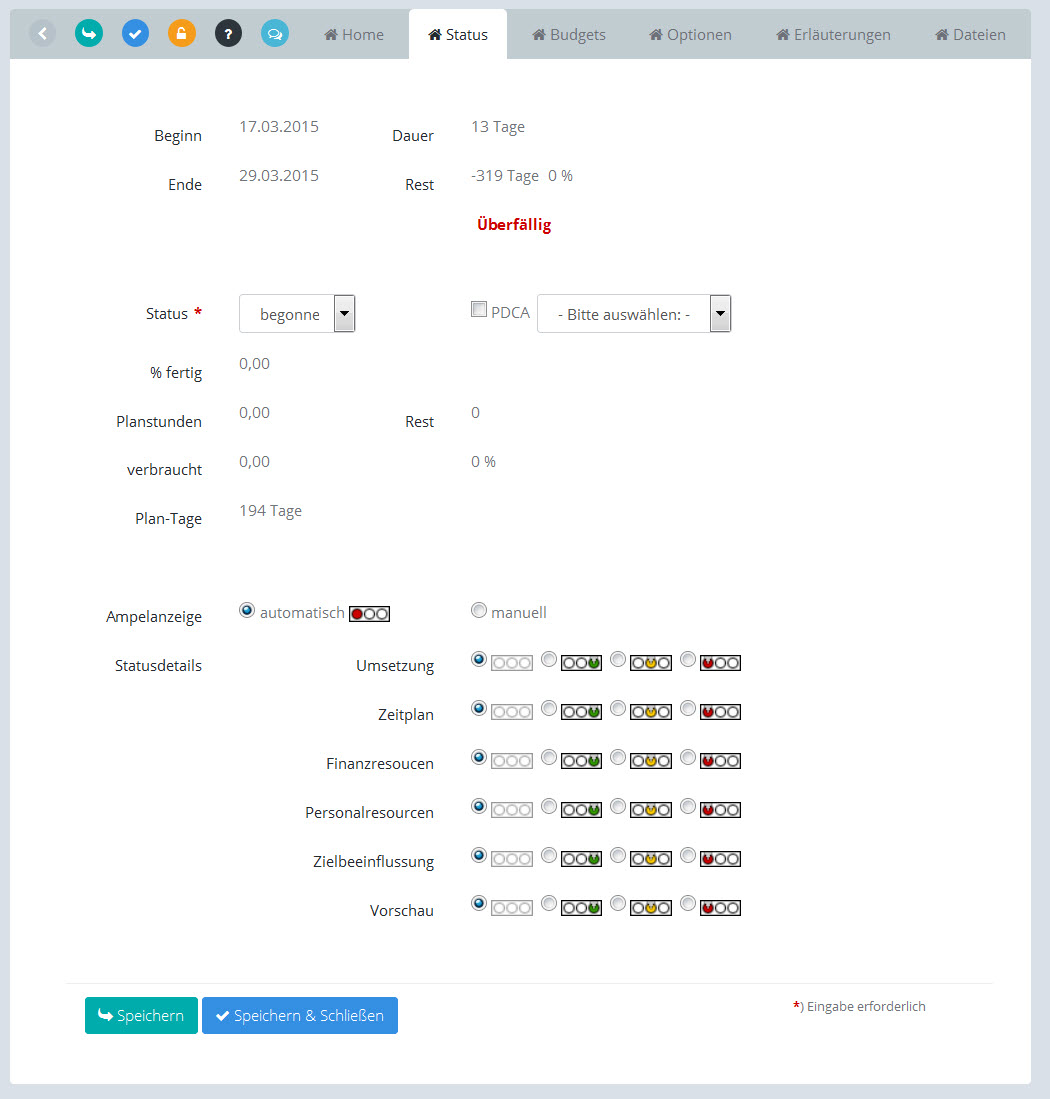
Task: Click Speichern & Schließen button
Action: click(x=300, y=1015)
